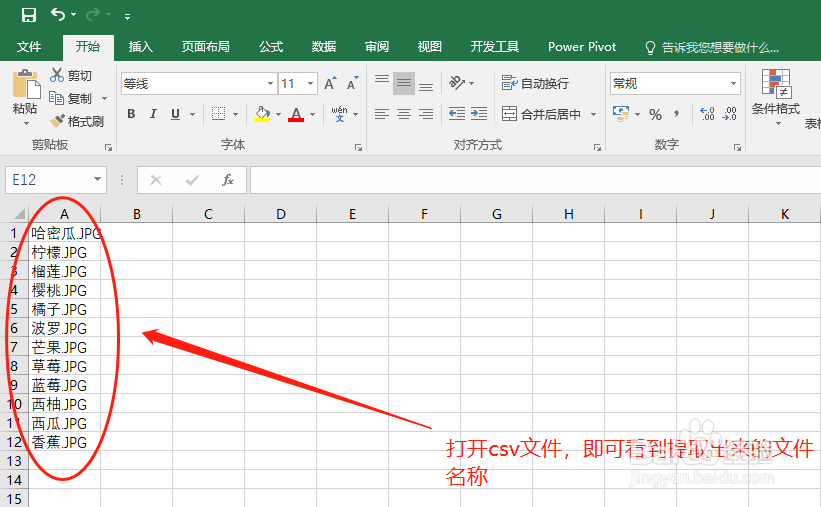Click the formula bar input area
Screen dimensions: 821x507
pos(535,180)
